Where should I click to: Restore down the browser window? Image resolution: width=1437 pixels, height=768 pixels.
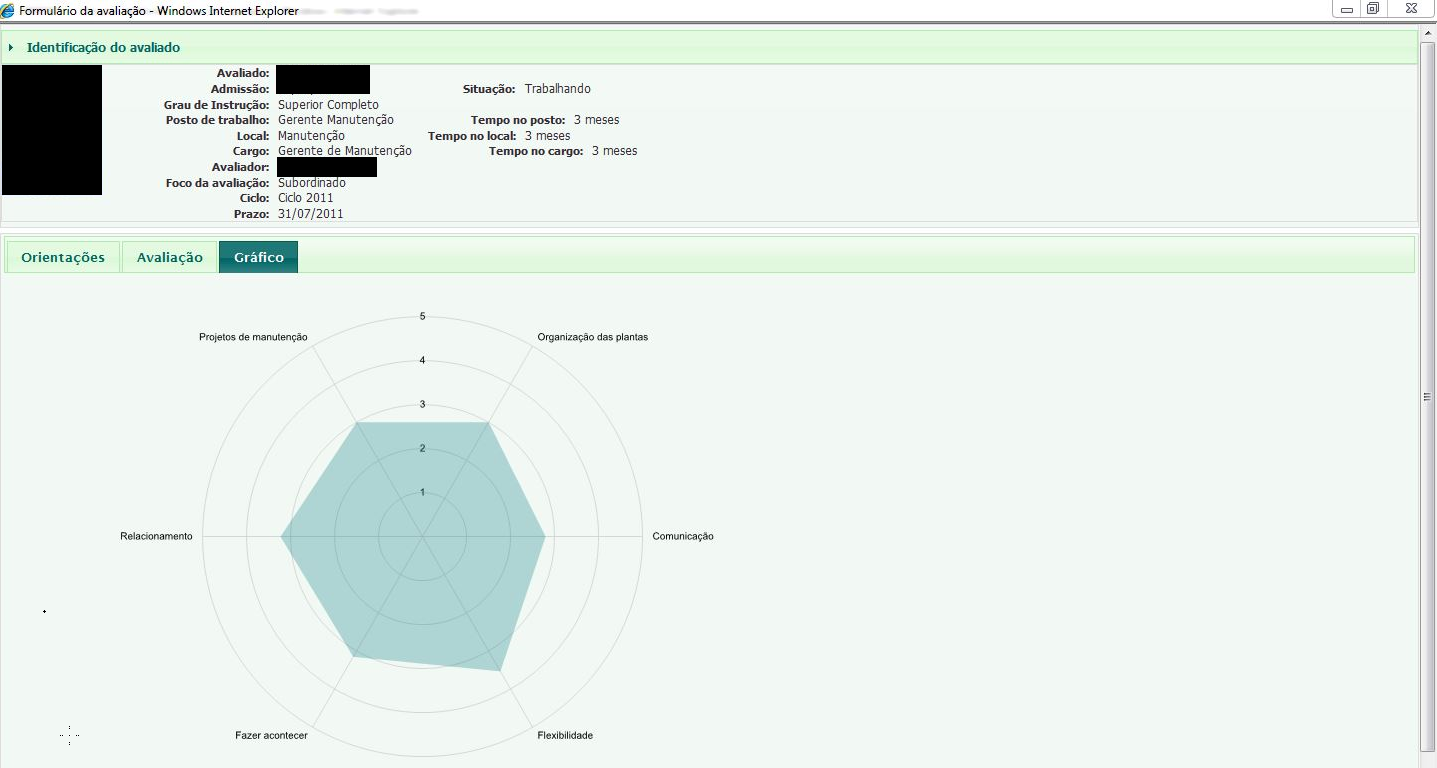pyautogui.click(x=1374, y=9)
